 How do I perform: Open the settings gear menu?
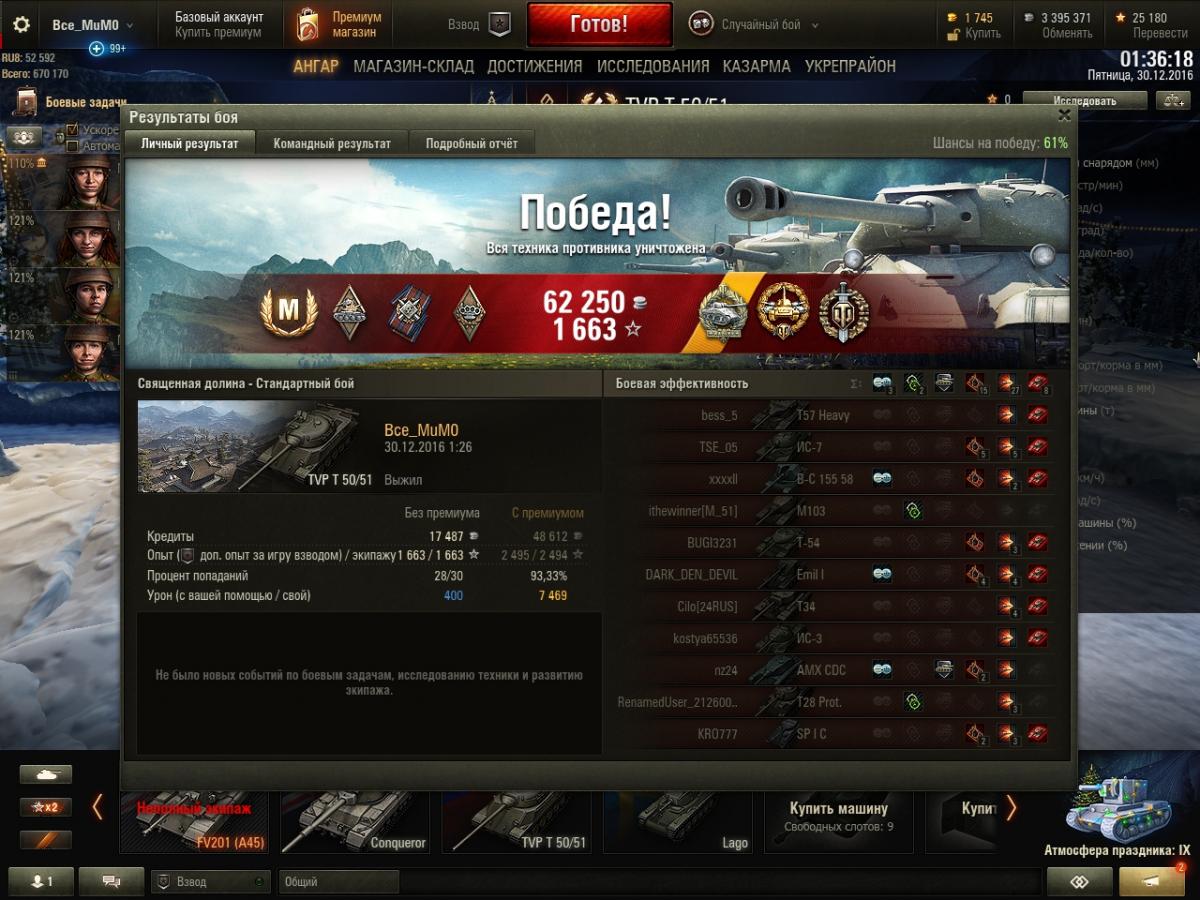coord(21,25)
